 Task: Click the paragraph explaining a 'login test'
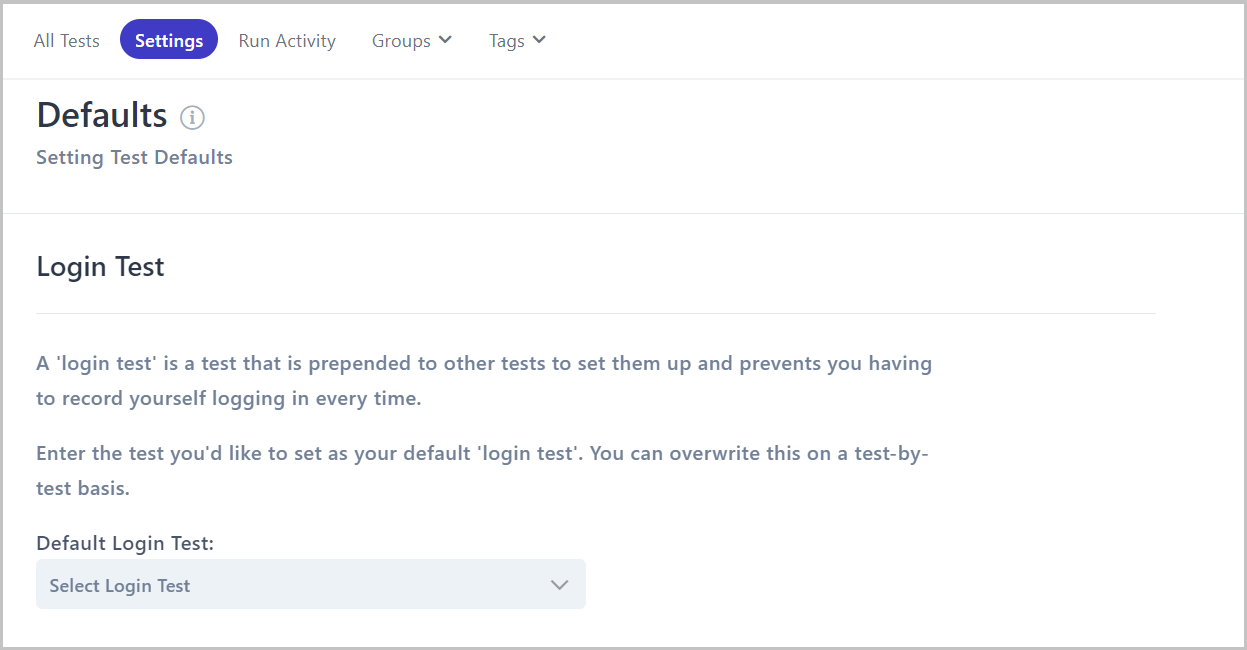pos(484,380)
